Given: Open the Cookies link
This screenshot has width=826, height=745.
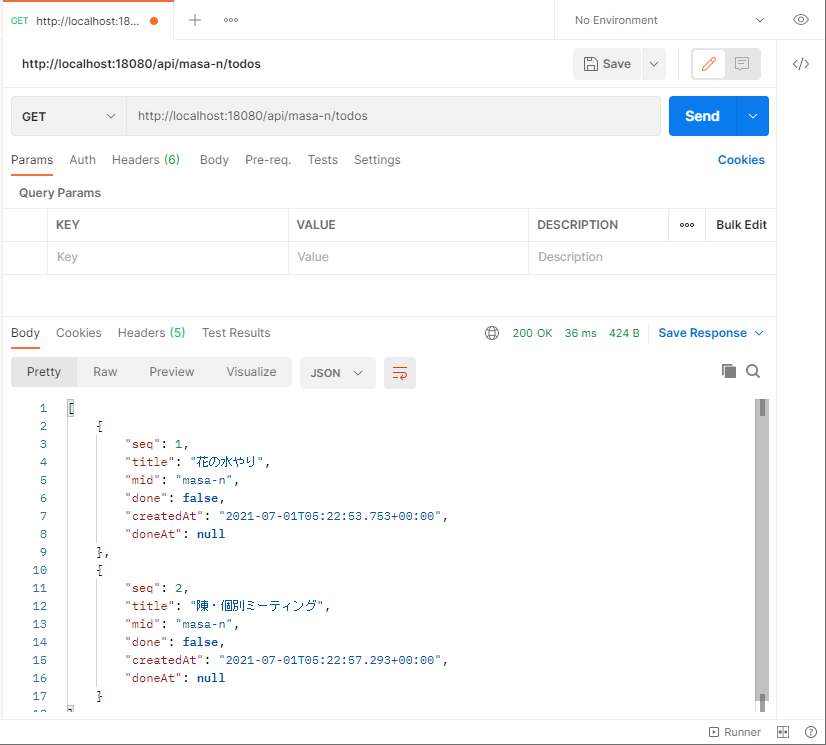Looking at the screenshot, I should 741,160.
